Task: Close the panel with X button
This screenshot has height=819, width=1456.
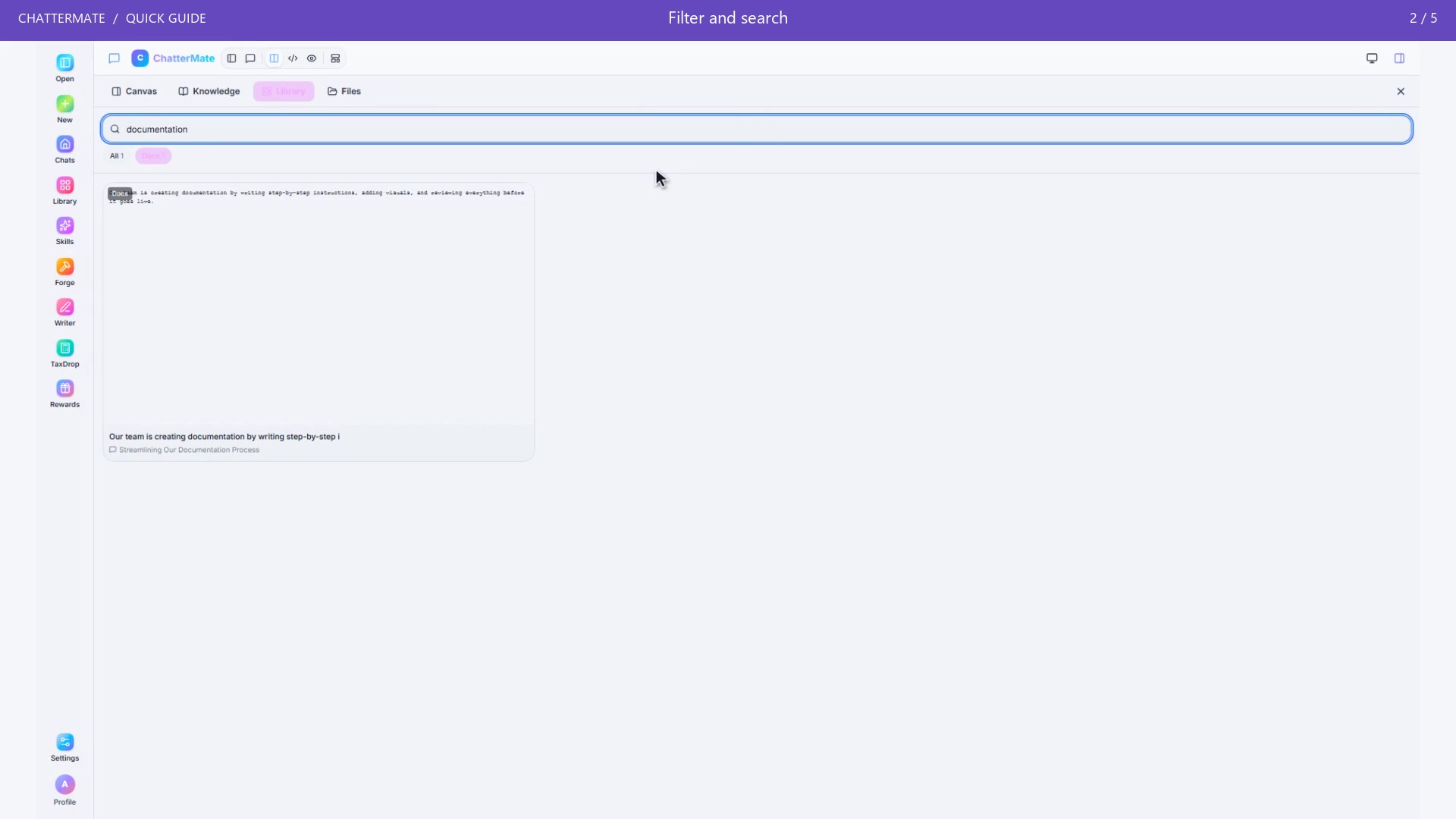Action: (x=1401, y=91)
